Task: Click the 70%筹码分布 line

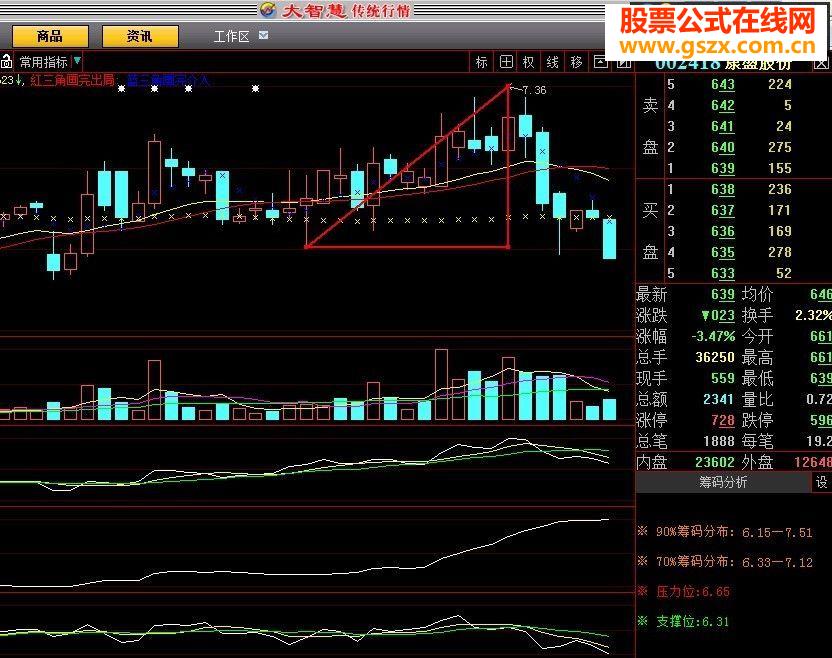Action: [x=725, y=561]
